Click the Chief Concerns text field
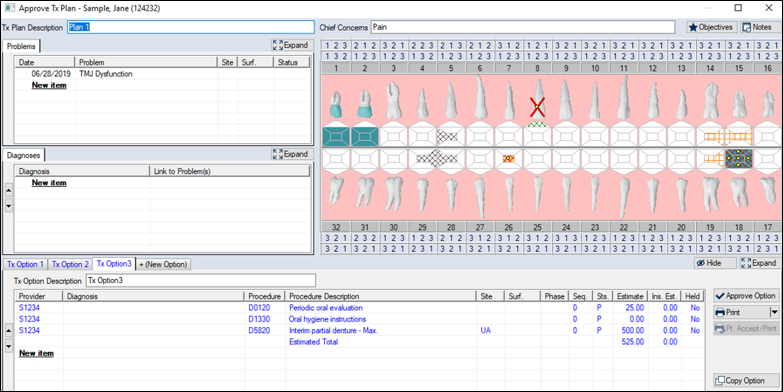 point(523,27)
